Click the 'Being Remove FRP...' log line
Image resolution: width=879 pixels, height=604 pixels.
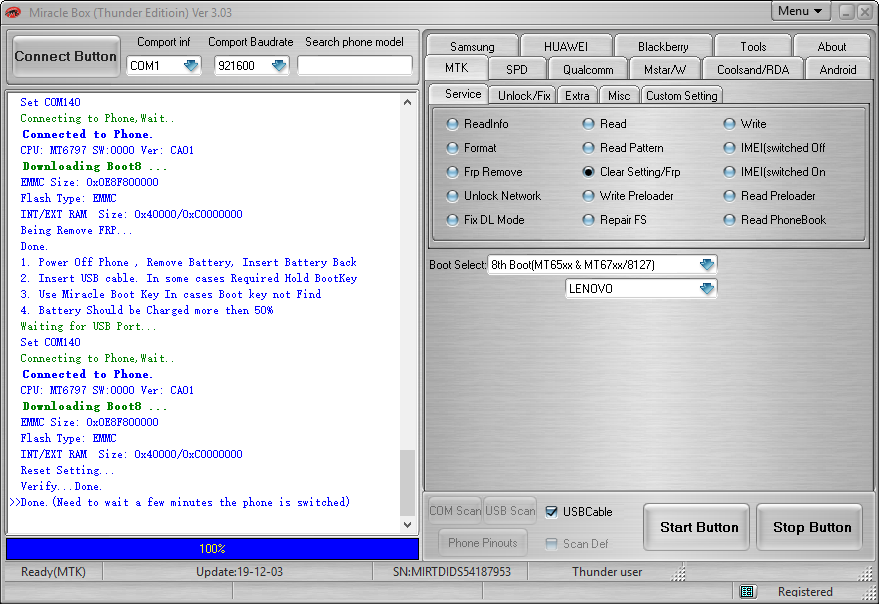pyautogui.click(x=76, y=230)
